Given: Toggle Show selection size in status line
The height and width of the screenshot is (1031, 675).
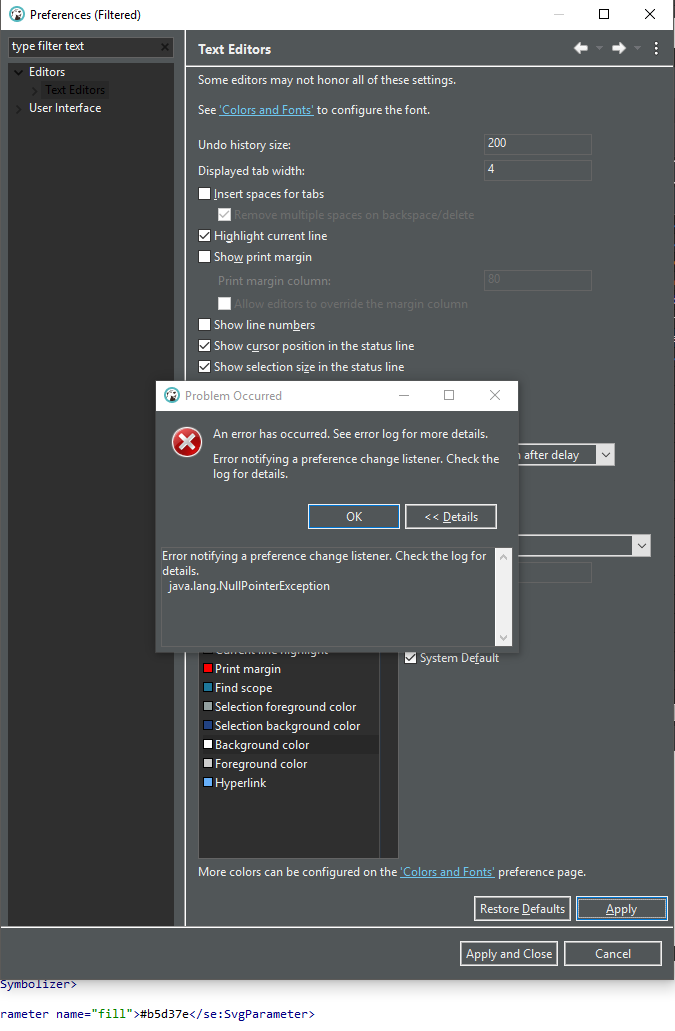Looking at the screenshot, I should (x=204, y=367).
